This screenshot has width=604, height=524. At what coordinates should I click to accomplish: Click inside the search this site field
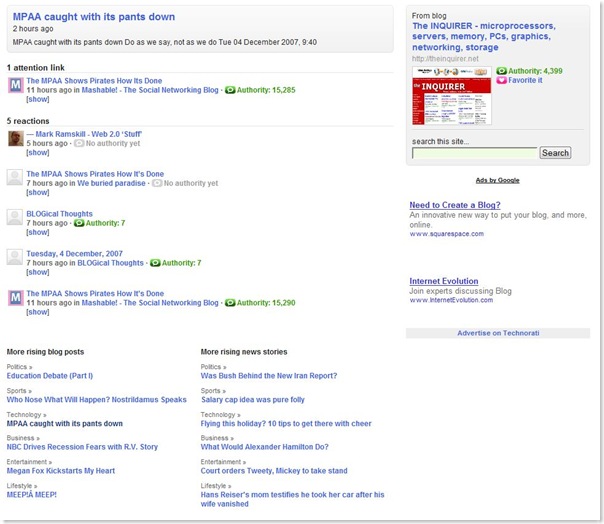475,153
